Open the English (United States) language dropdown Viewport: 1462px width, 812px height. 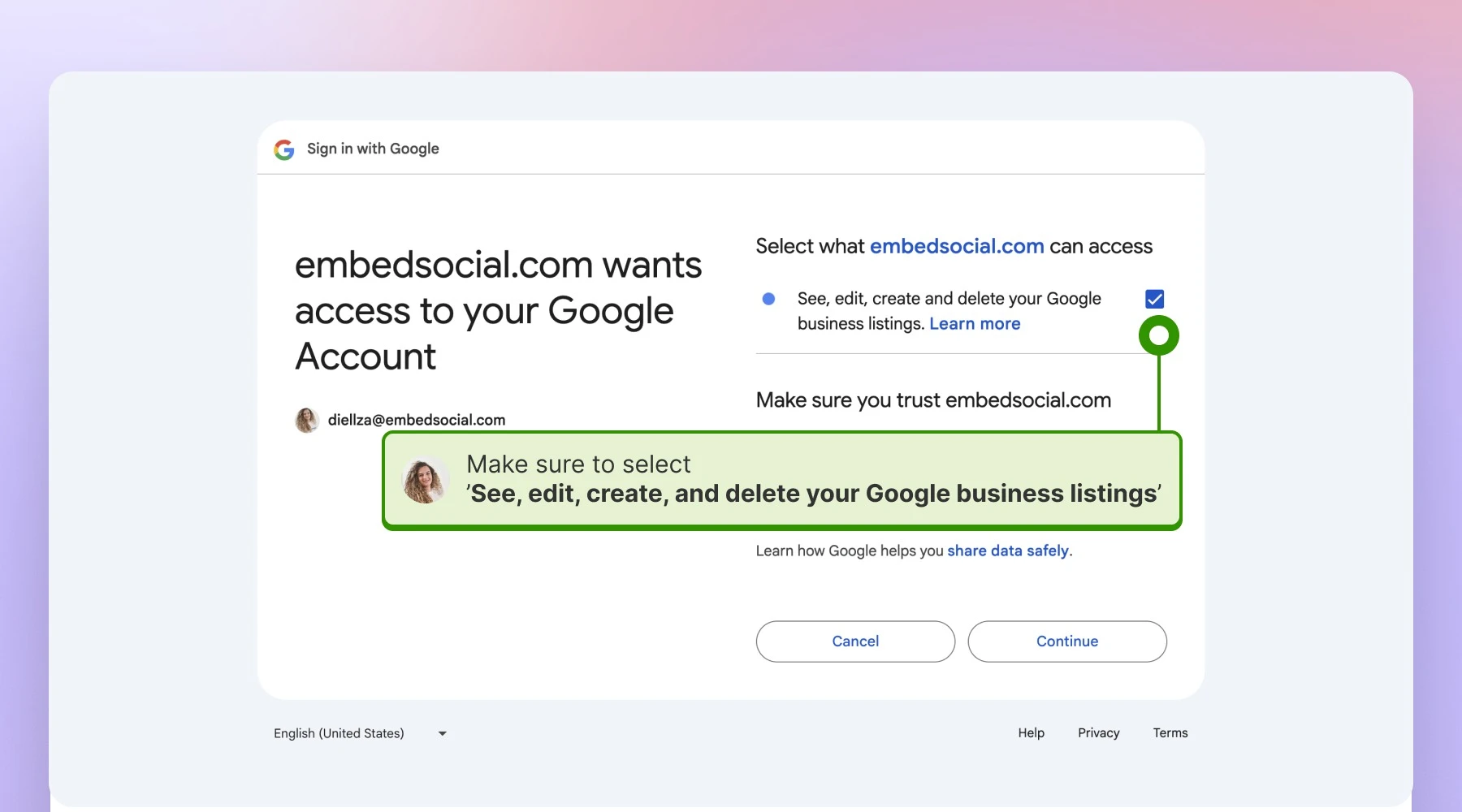click(361, 733)
